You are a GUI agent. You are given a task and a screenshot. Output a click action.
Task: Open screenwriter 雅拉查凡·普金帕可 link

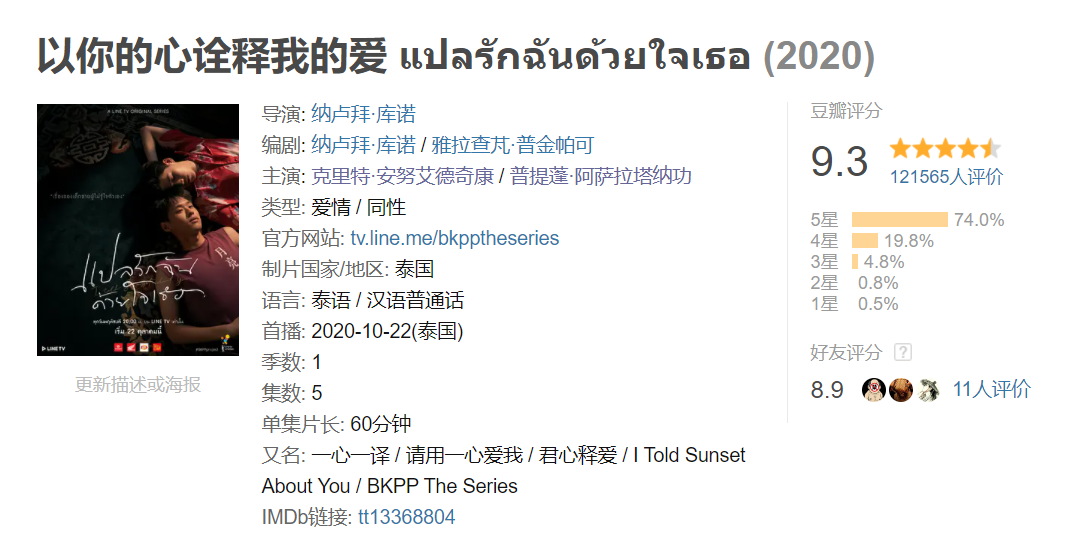[x=513, y=145]
